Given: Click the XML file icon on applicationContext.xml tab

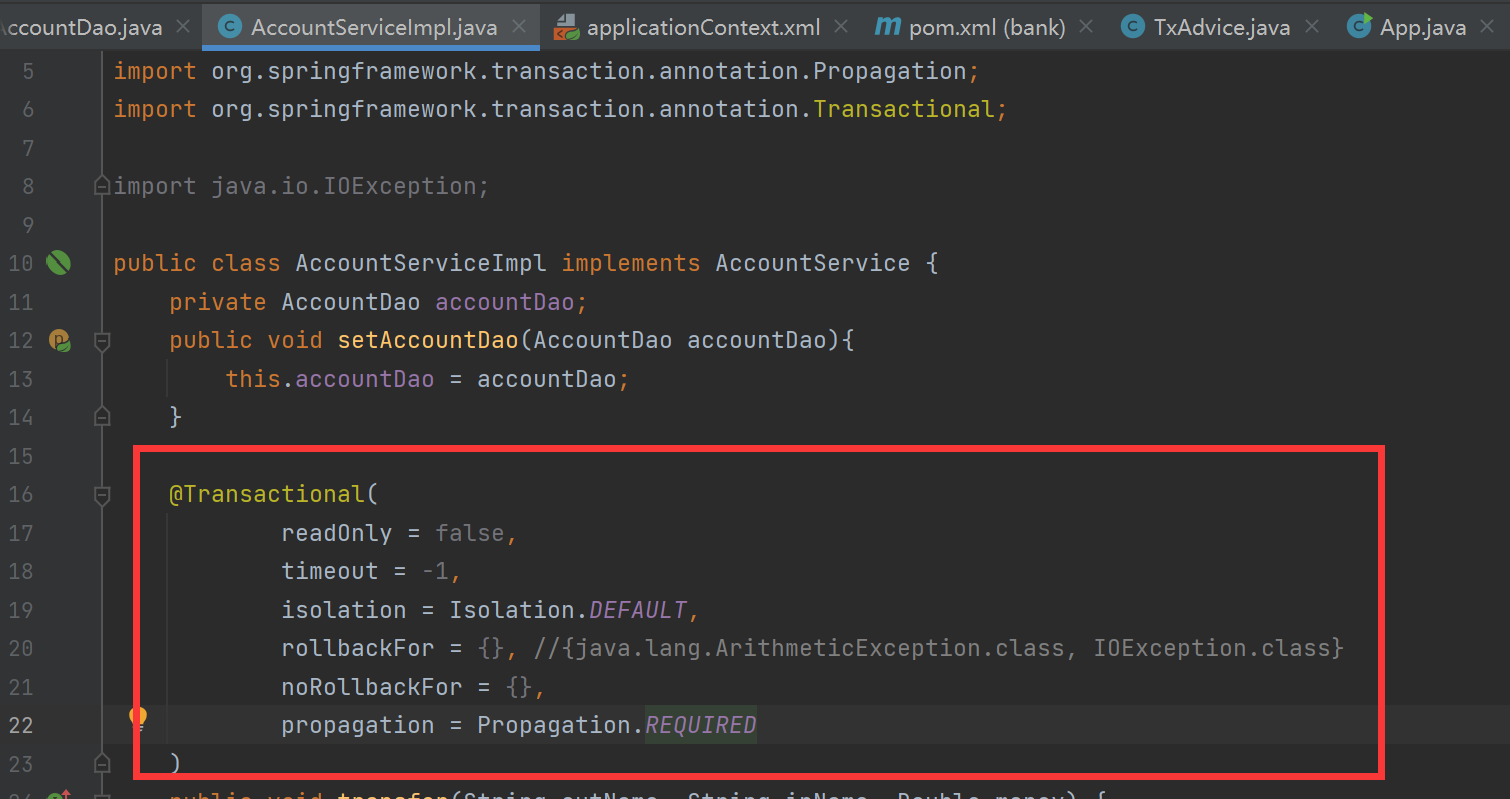Looking at the screenshot, I should (x=566, y=27).
